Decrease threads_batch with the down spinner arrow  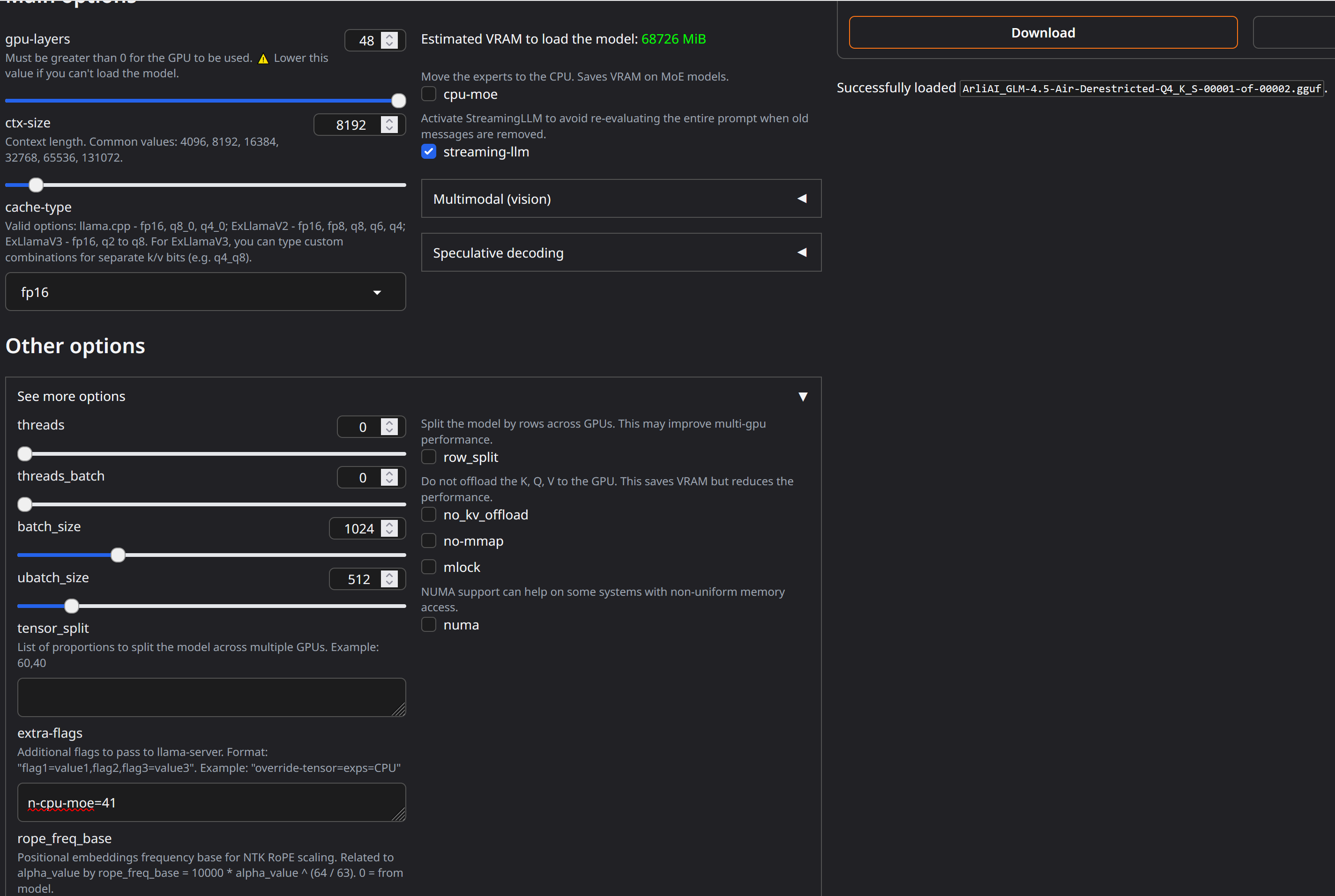click(x=389, y=481)
